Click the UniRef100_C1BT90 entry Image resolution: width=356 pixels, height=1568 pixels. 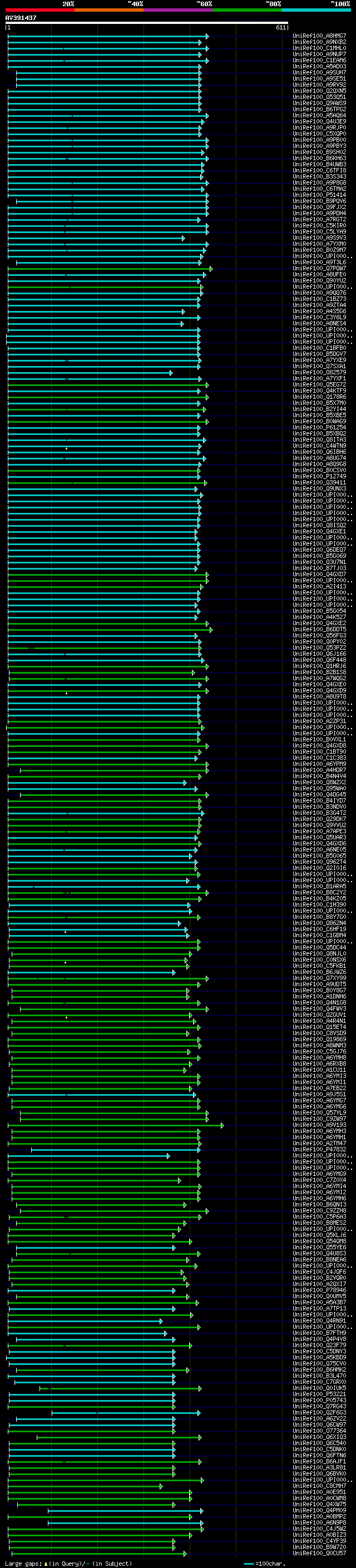(319, 752)
